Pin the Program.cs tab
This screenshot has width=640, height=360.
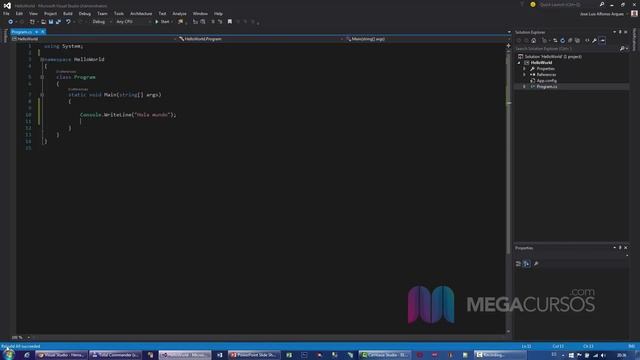(37, 32)
